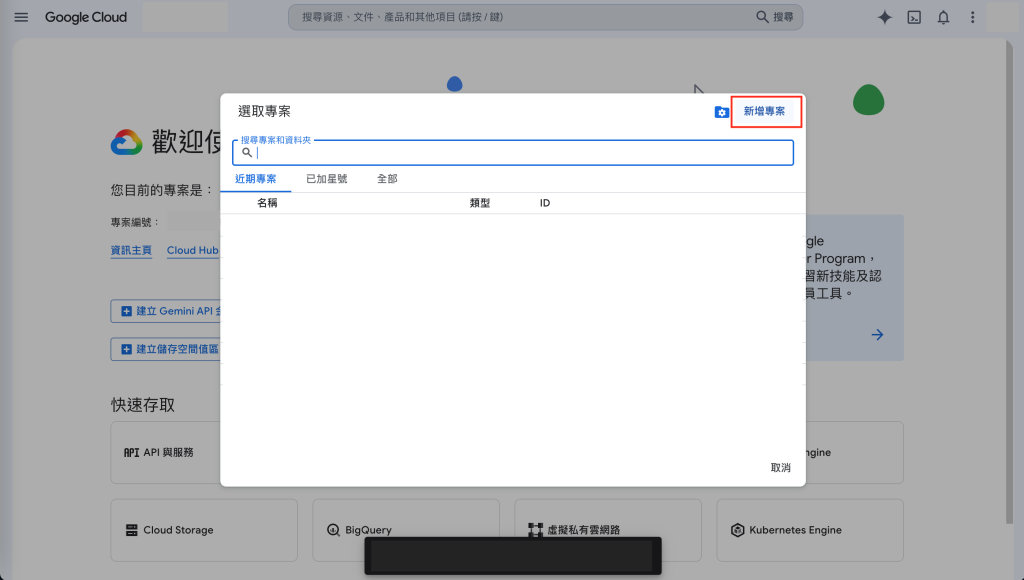Image resolution: width=1024 pixels, height=580 pixels.
Task: Click the BigQuery icon
Action: pos(333,530)
